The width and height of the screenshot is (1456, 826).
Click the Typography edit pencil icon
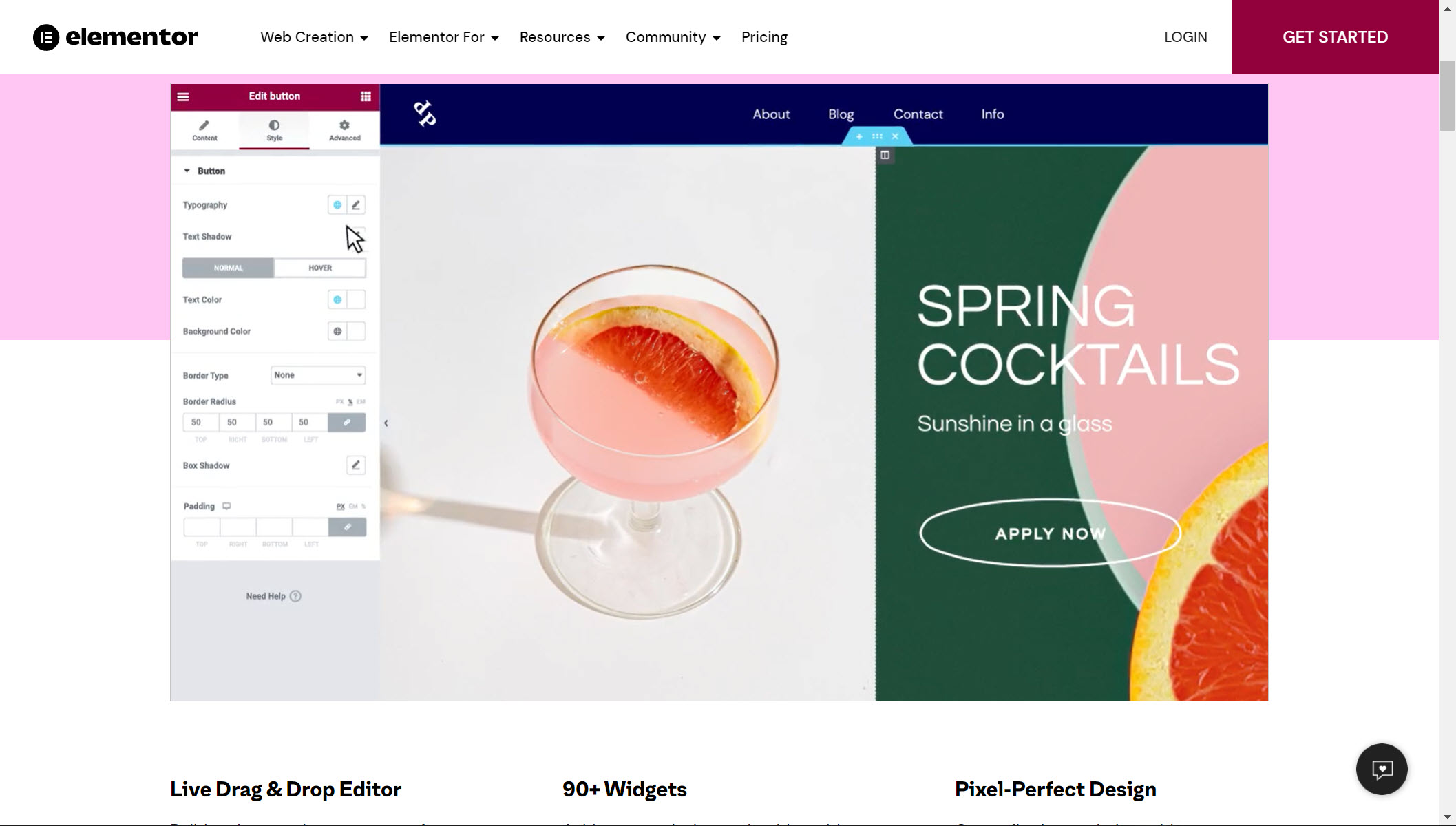pyautogui.click(x=356, y=205)
